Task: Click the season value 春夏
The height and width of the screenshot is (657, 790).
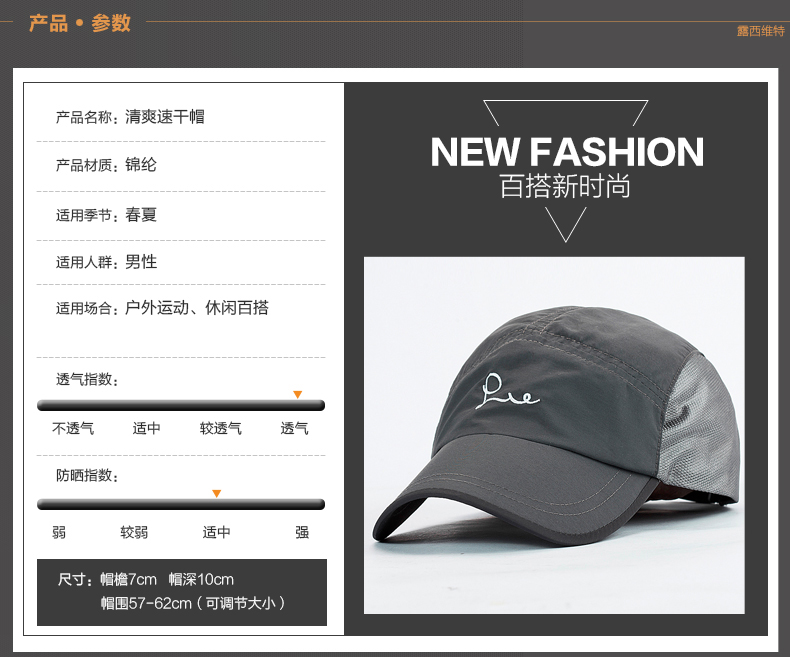Action: click(x=141, y=215)
